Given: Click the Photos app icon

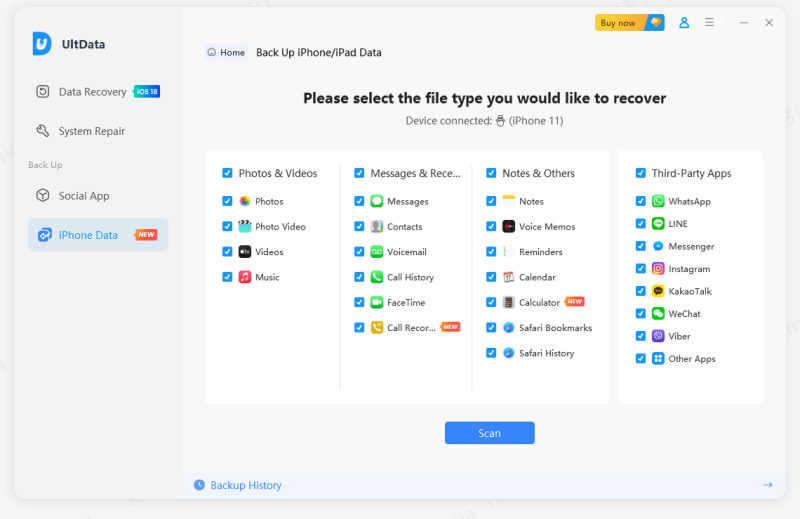Looking at the screenshot, I should [x=245, y=201].
